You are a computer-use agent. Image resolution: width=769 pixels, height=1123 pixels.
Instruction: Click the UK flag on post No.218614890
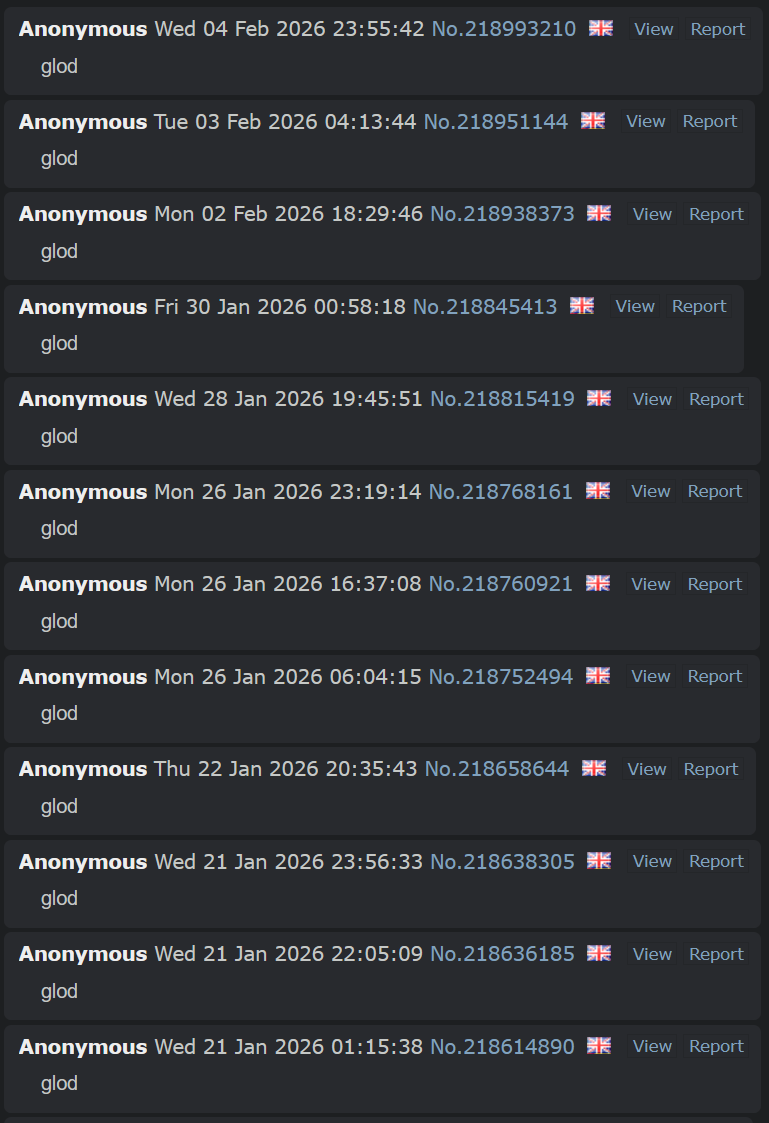599,1046
